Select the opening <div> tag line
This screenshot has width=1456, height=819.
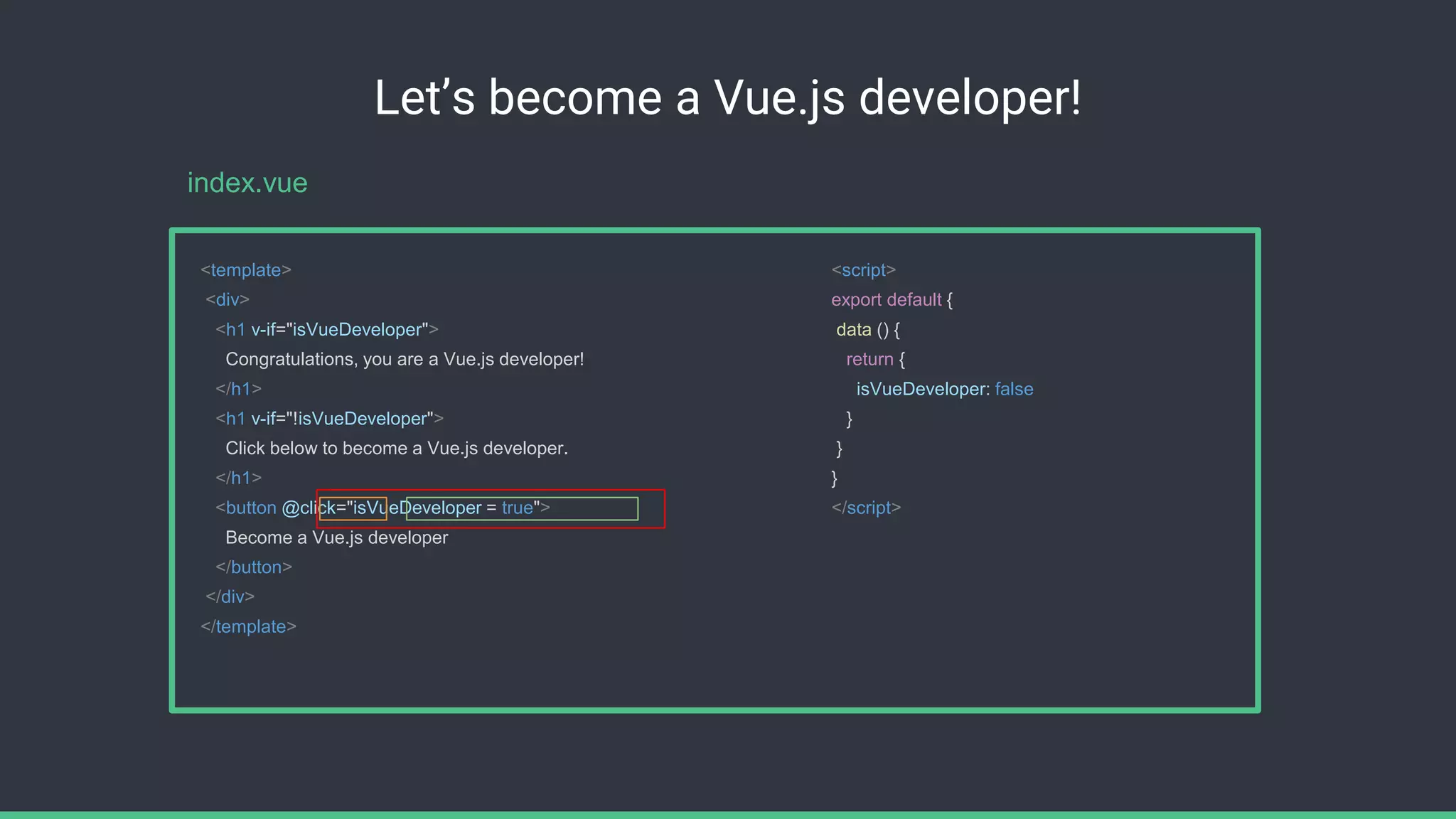[x=227, y=300]
